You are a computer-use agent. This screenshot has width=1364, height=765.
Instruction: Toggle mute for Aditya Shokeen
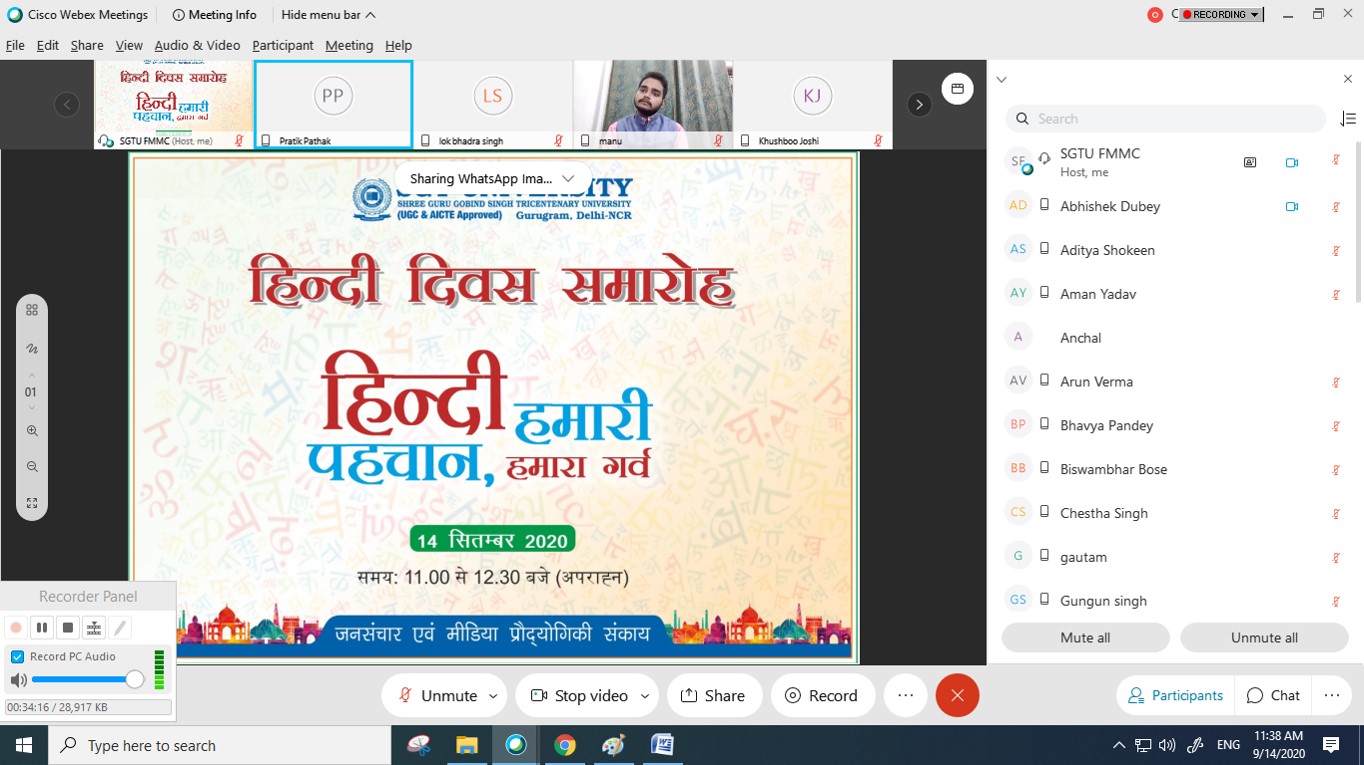tap(1336, 251)
